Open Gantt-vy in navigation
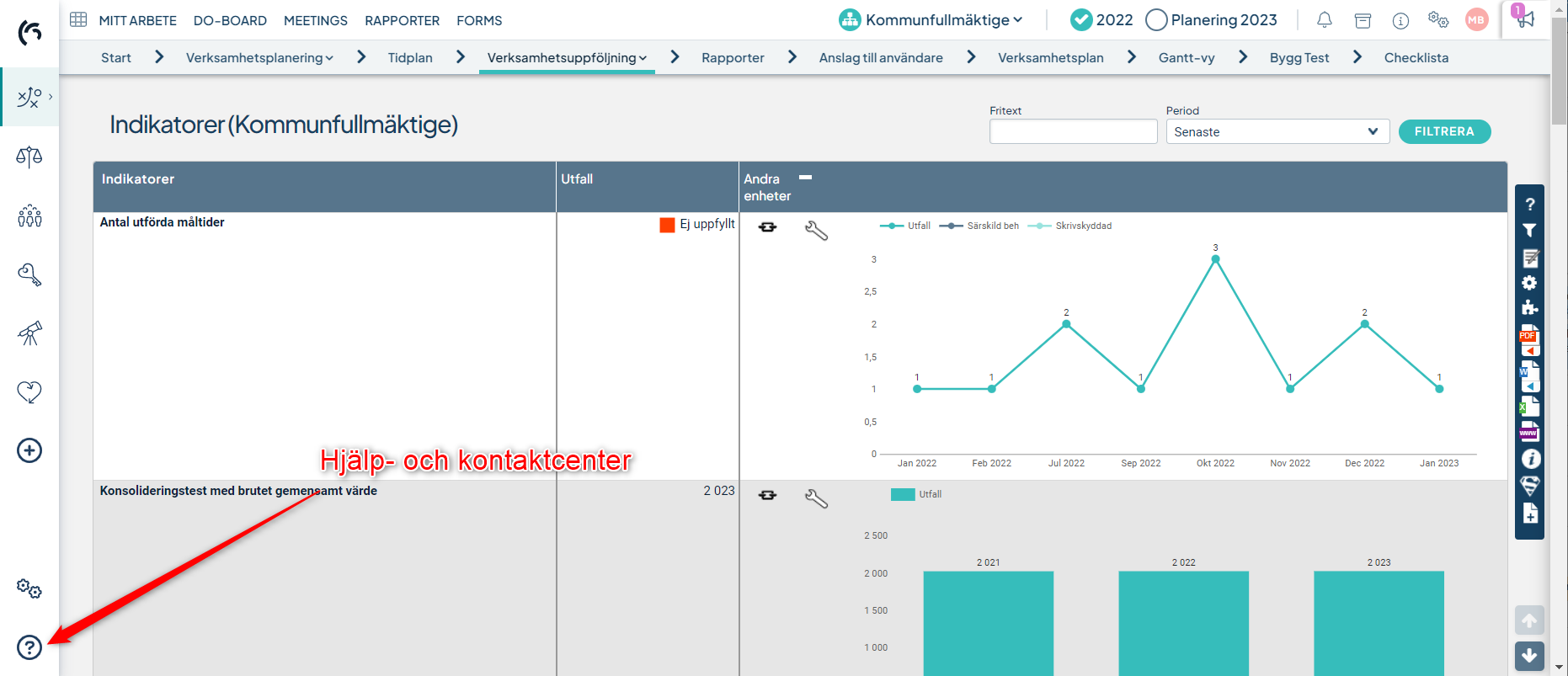This screenshot has width=1568, height=676. tap(1187, 57)
